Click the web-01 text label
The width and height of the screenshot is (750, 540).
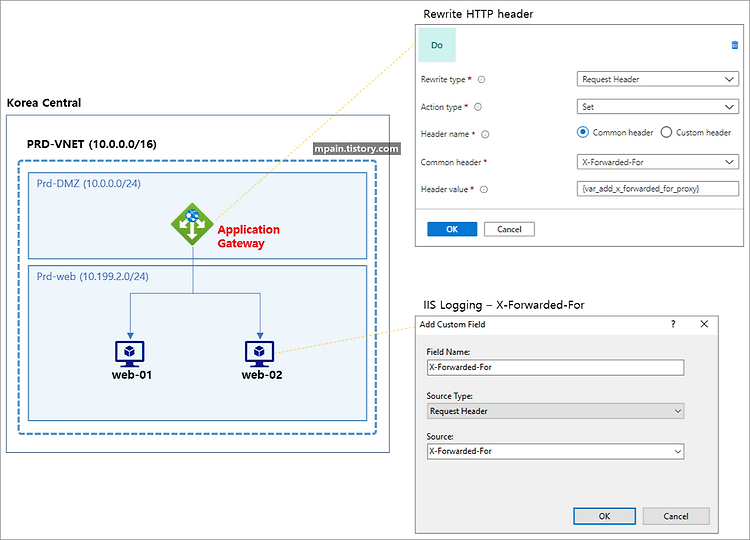coord(132,375)
